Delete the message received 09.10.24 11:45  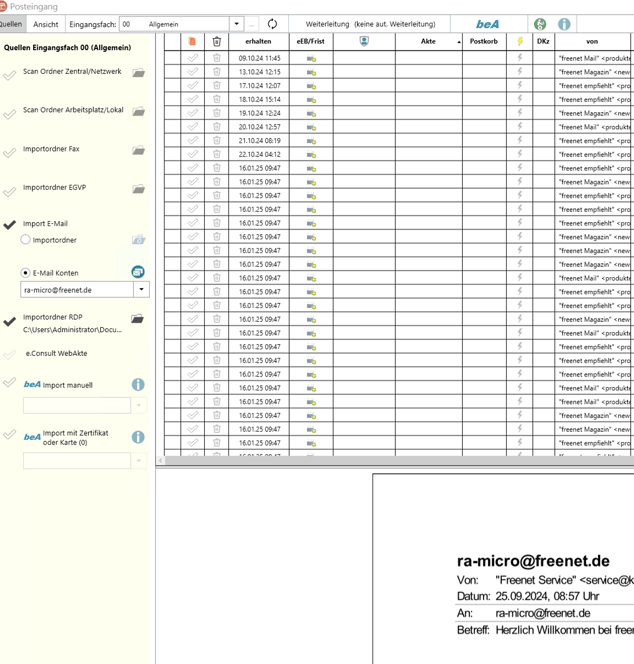pyautogui.click(x=216, y=58)
